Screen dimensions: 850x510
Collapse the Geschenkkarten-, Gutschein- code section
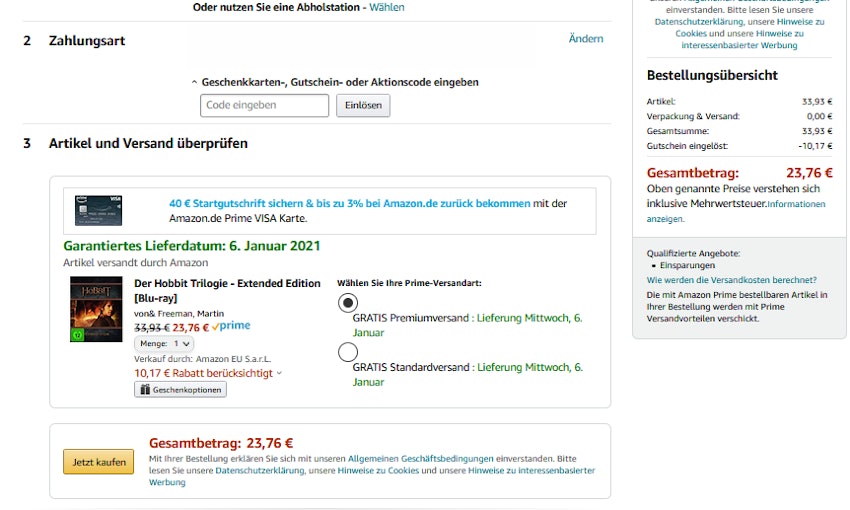tap(194, 83)
